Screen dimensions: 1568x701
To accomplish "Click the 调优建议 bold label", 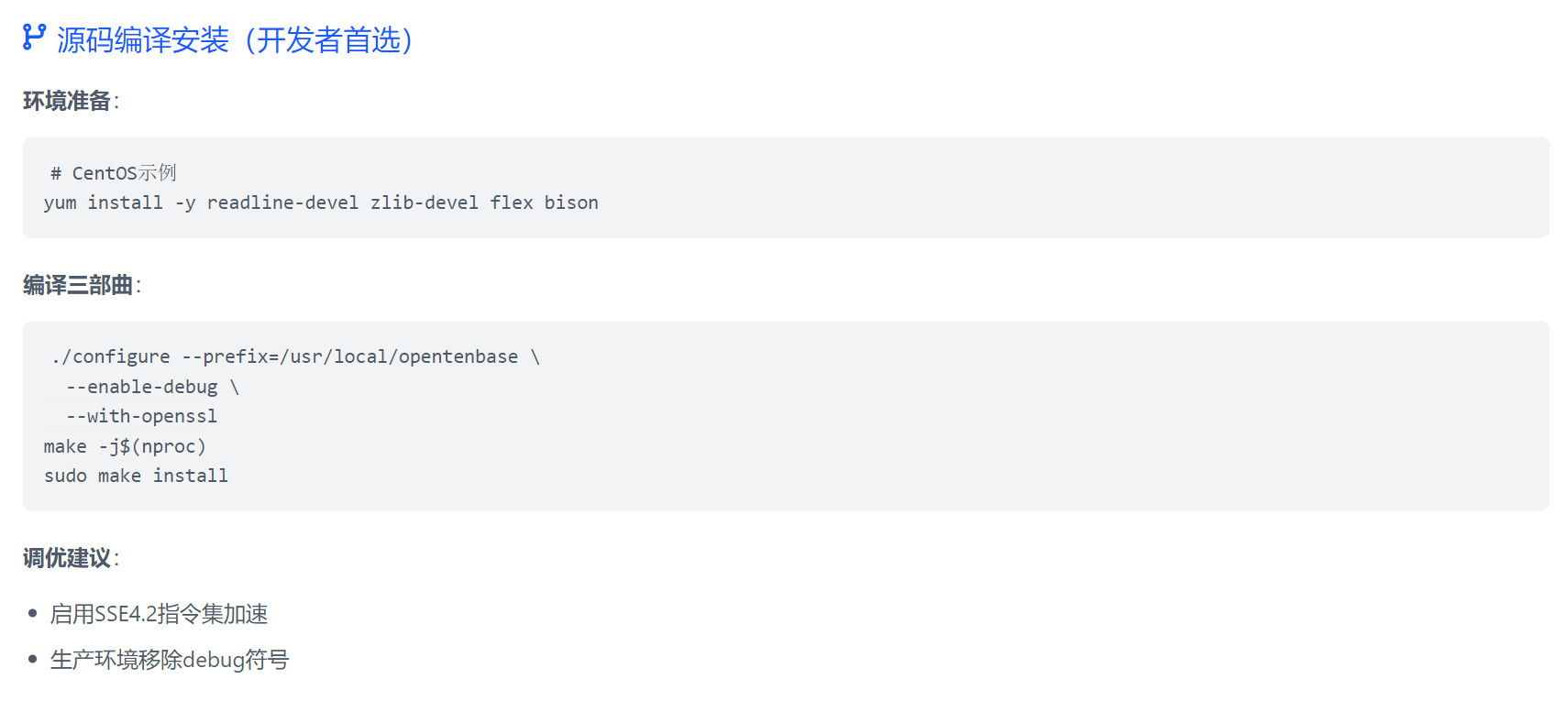I will pyautogui.click(x=67, y=558).
